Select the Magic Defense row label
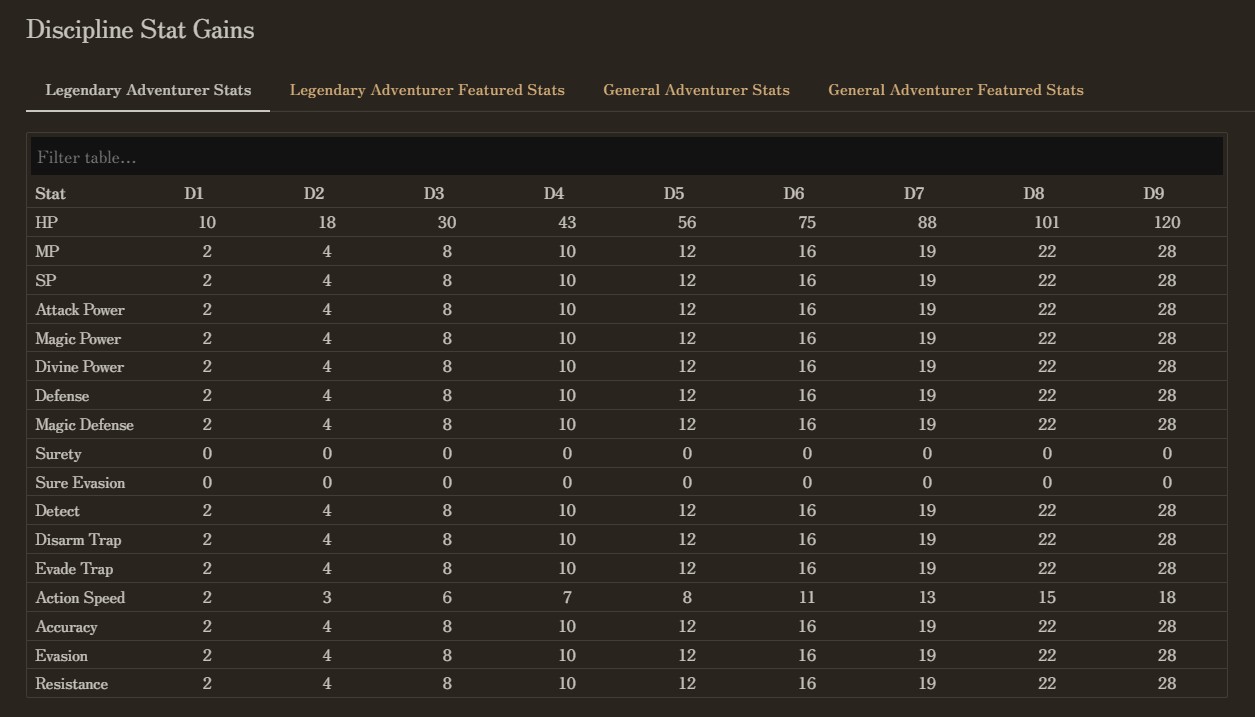 84,424
